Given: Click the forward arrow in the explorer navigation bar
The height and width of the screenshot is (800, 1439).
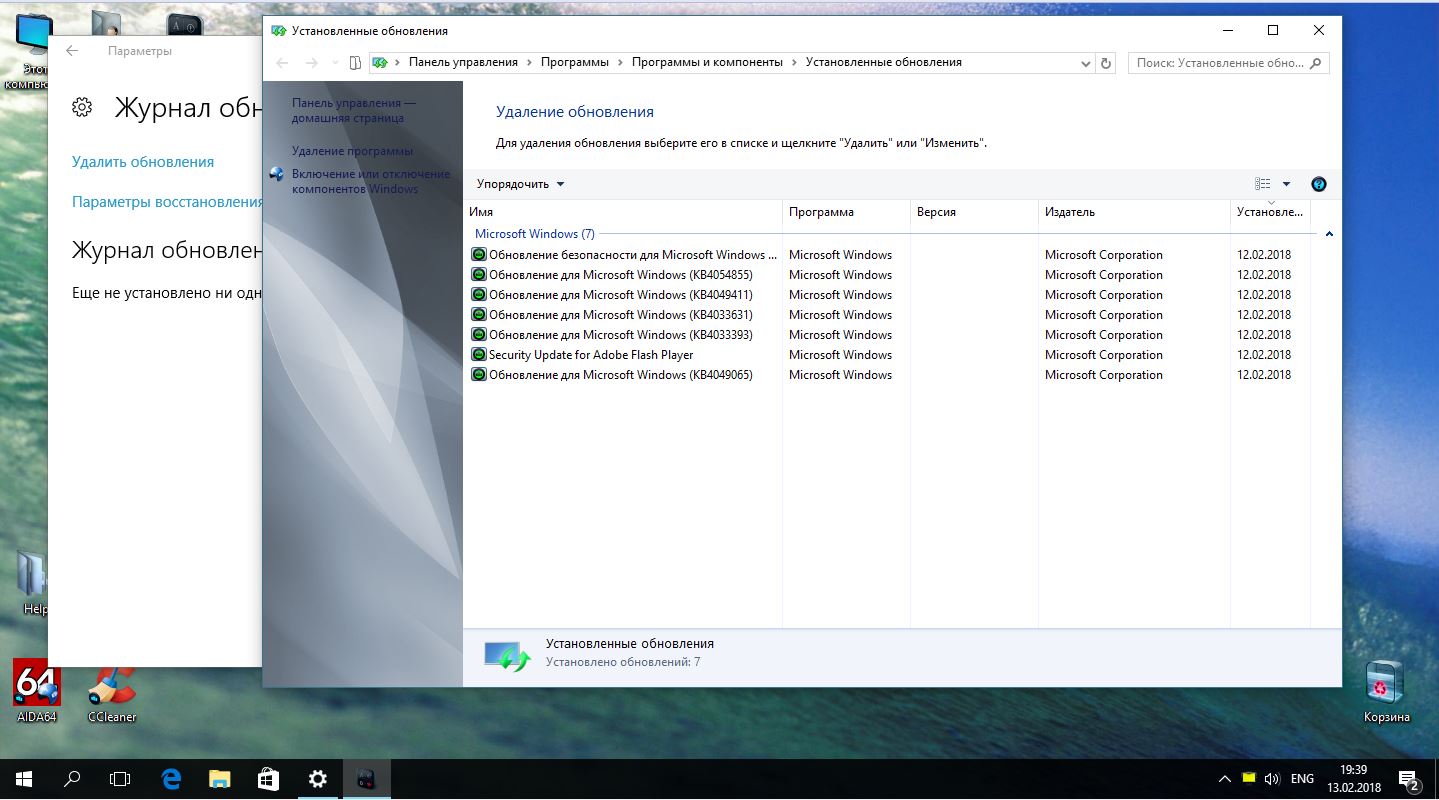Looking at the screenshot, I should pos(311,63).
